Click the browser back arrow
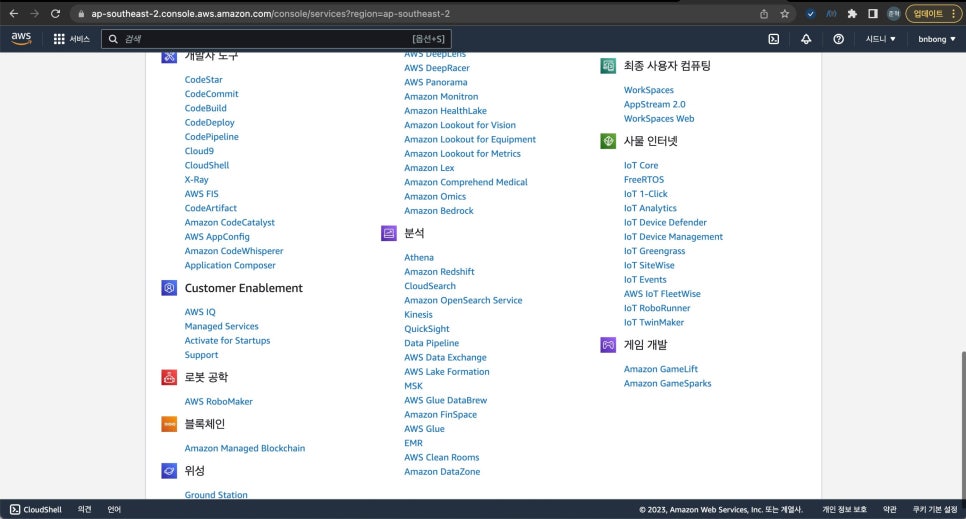 click(14, 14)
